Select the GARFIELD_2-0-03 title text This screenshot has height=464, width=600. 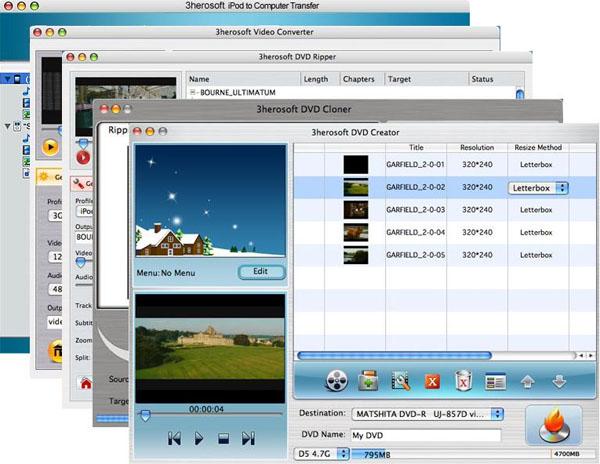(x=415, y=210)
